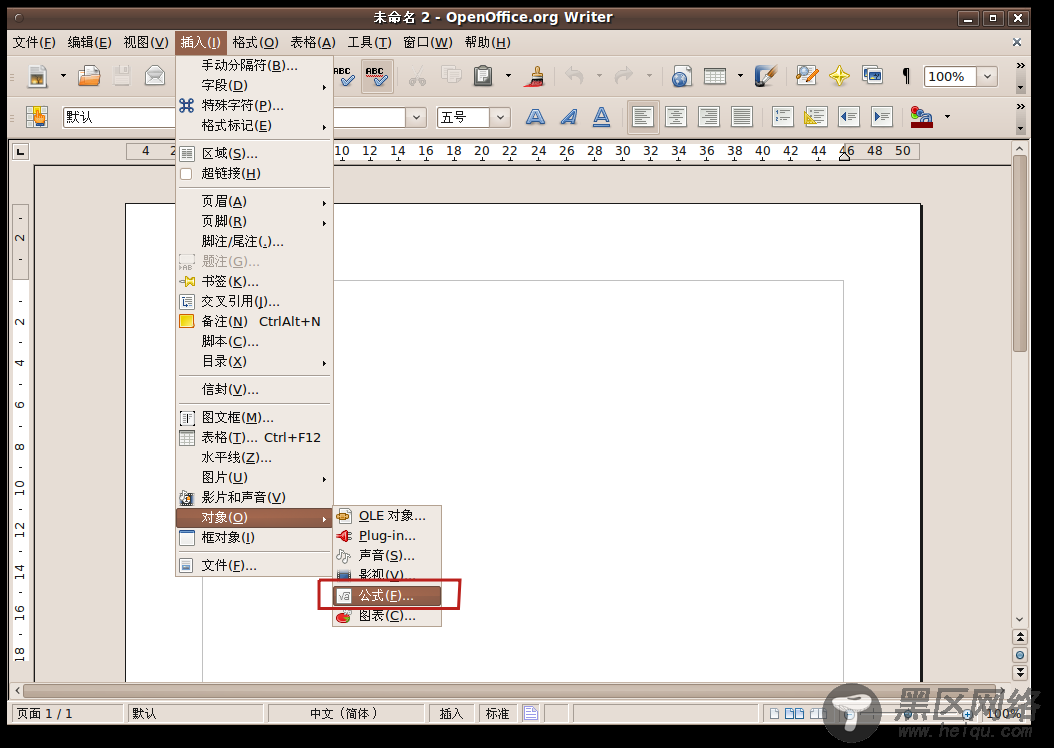The height and width of the screenshot is (748, 1054).
Task: Open Styles and Formatting icon
Action: click(x=36, y=117)
